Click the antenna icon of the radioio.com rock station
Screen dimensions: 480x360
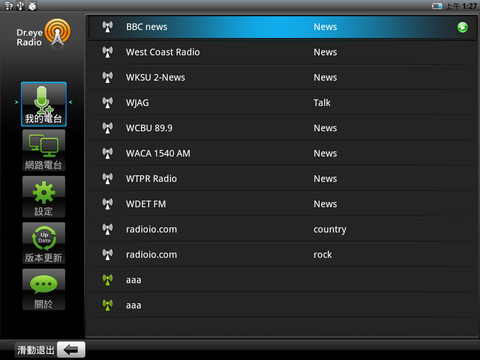point(107,255)
